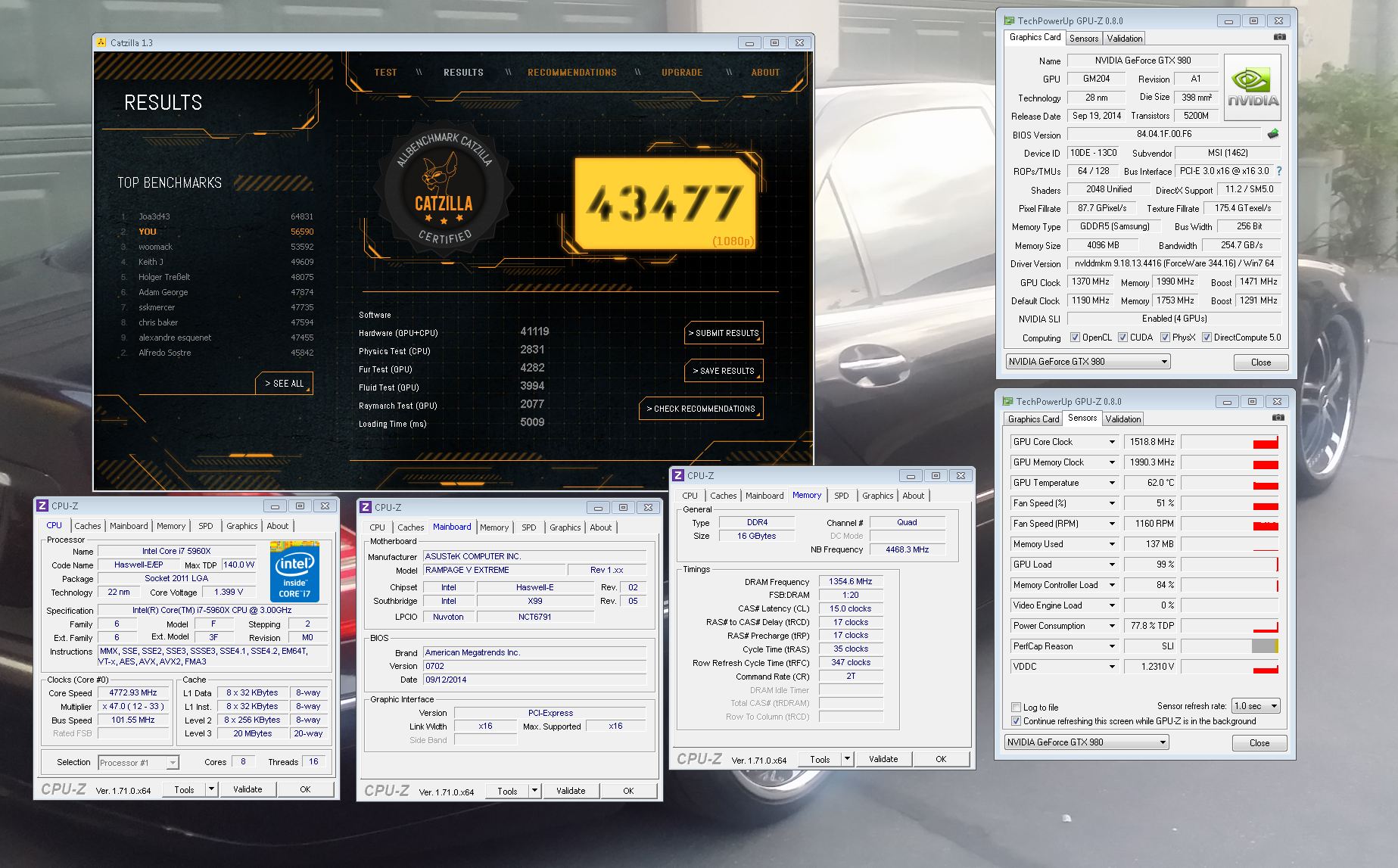
Task: Open the Fan Speed (RPM) sensor dropdown
Action: point(1112,524)
